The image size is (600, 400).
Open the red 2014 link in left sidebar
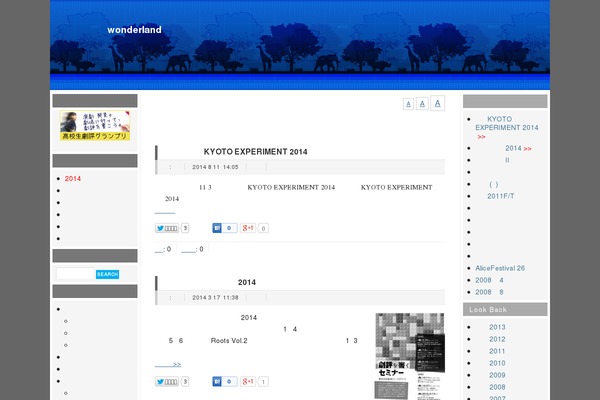pyautogui.click(x=73, y=179)
